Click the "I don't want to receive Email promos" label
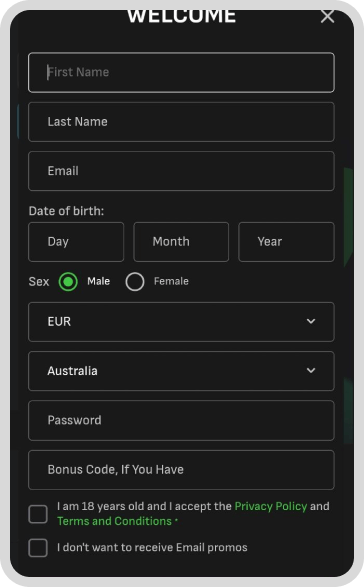The image size is (364, 587). (152, 548)
